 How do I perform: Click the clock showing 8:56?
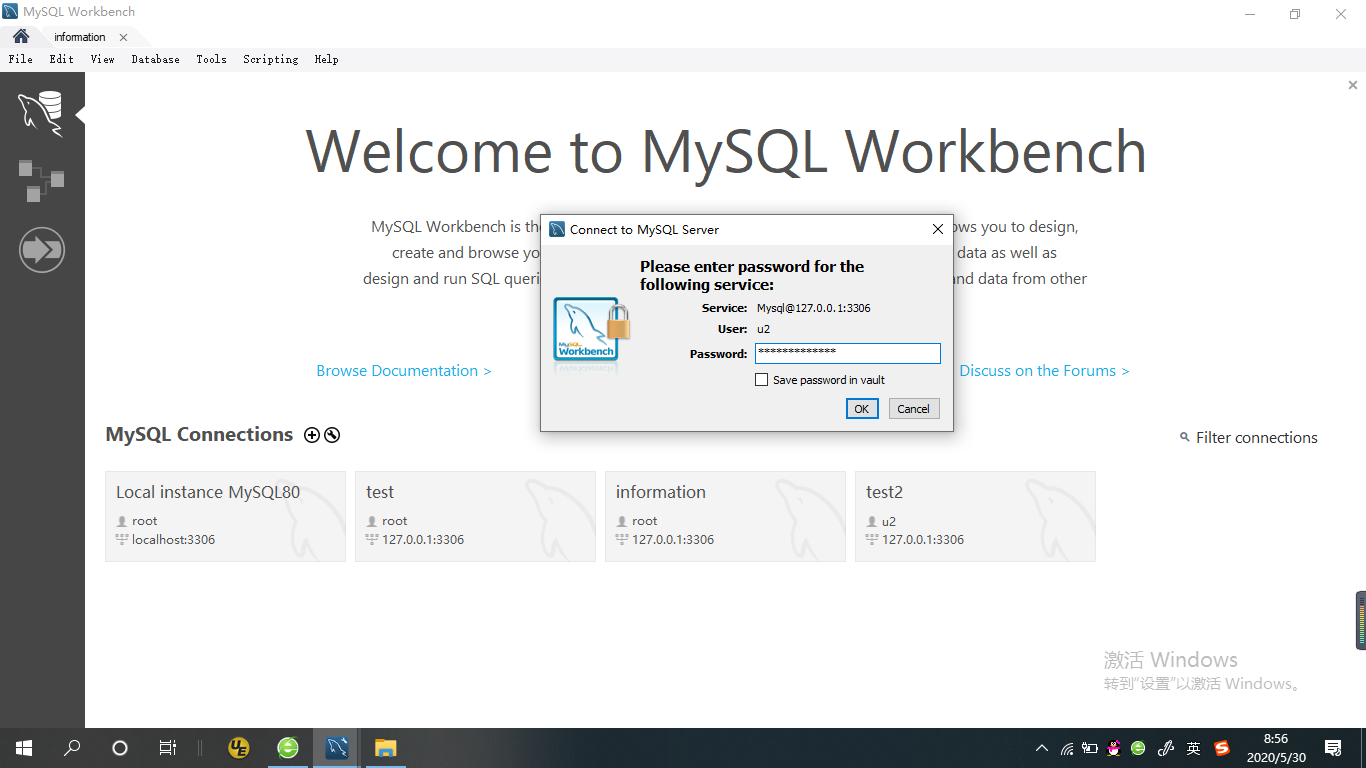[1275, 739]
